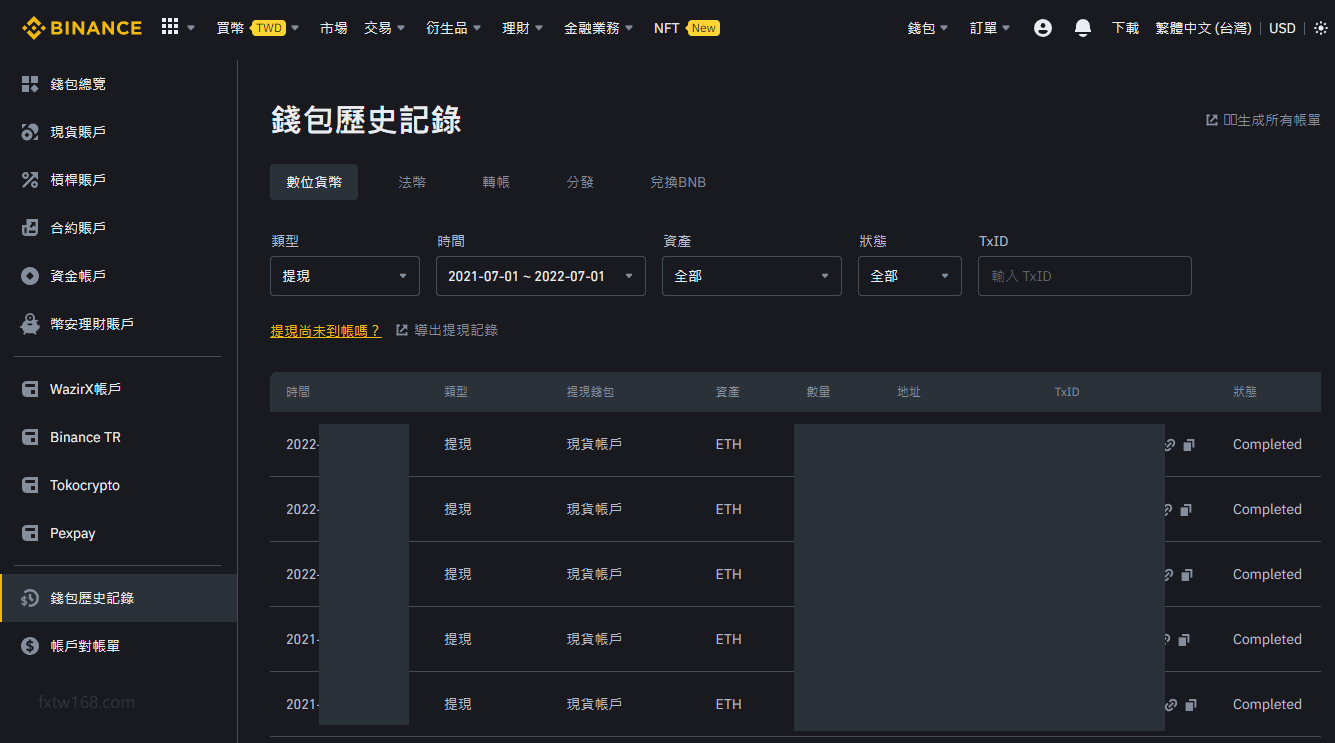The width and height of the screenshot is (1335, 743).
Task: Open the 狀態 status dropdown
Action: pyautogui.click(x=909, y=275)
